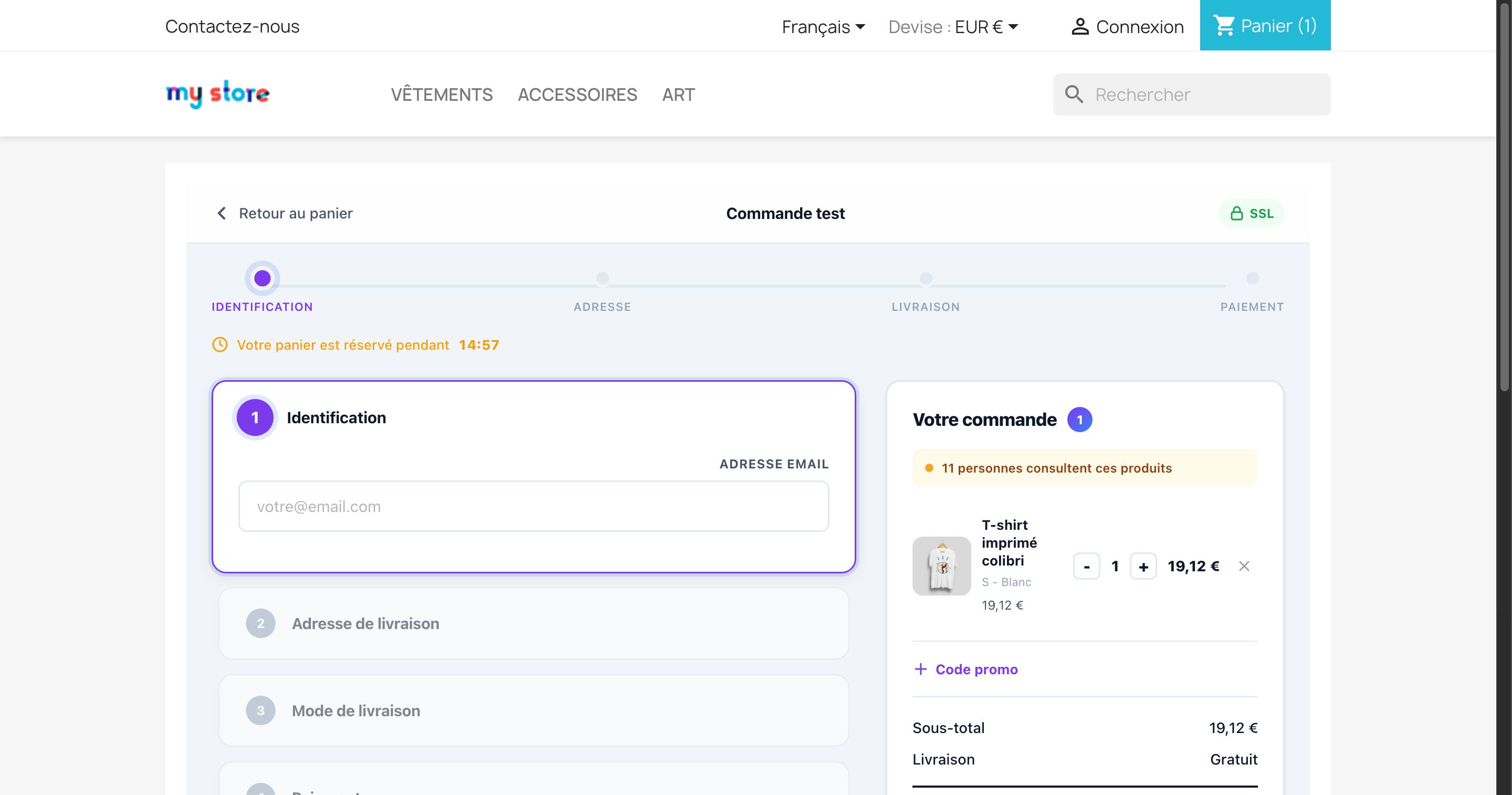Open the VÊTEMENTS menu
This screenshot has width=1512, height=795.
(x=442, y=95)
